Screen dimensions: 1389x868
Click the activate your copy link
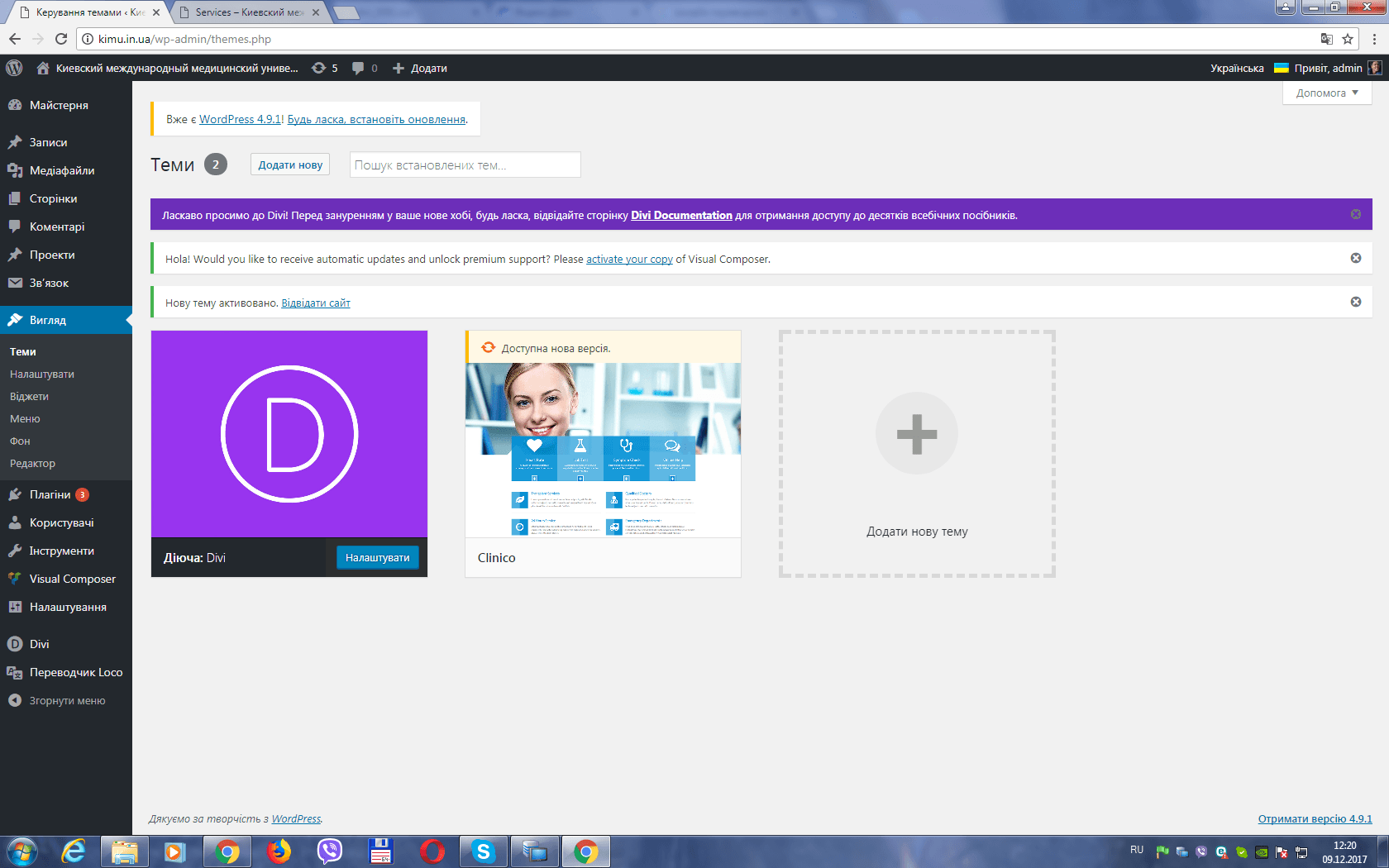click(x=629, y=259)
